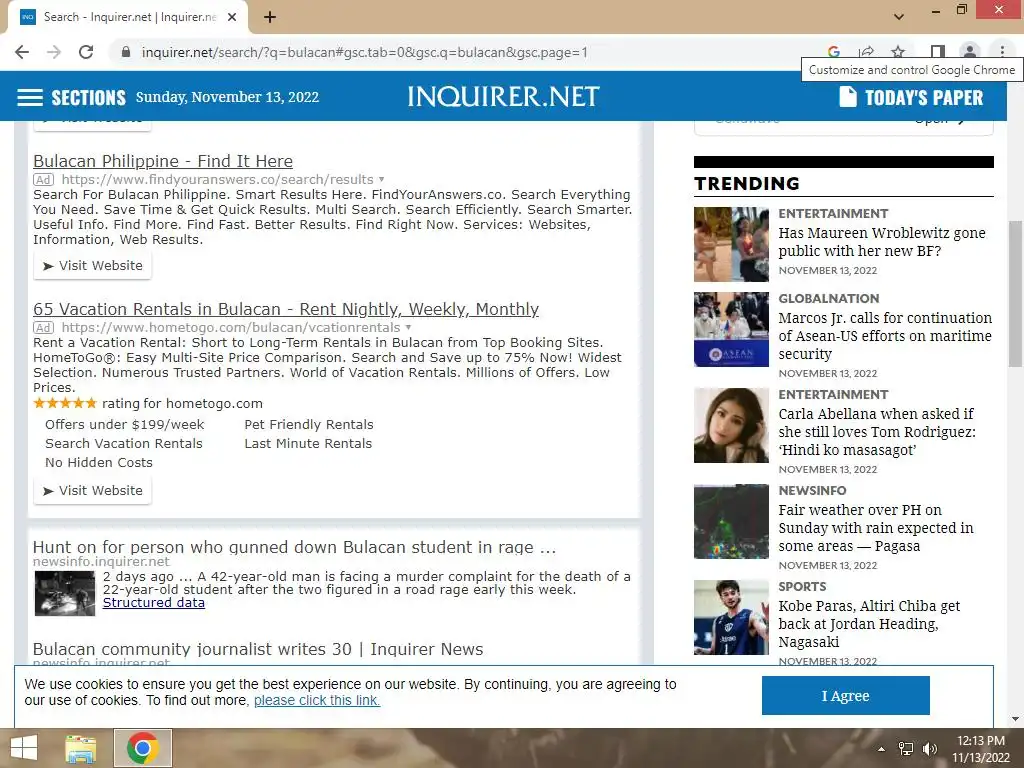Open the Windows Start menu
The height and width of the screenshot is (768, 1024).
pos(24,748)
